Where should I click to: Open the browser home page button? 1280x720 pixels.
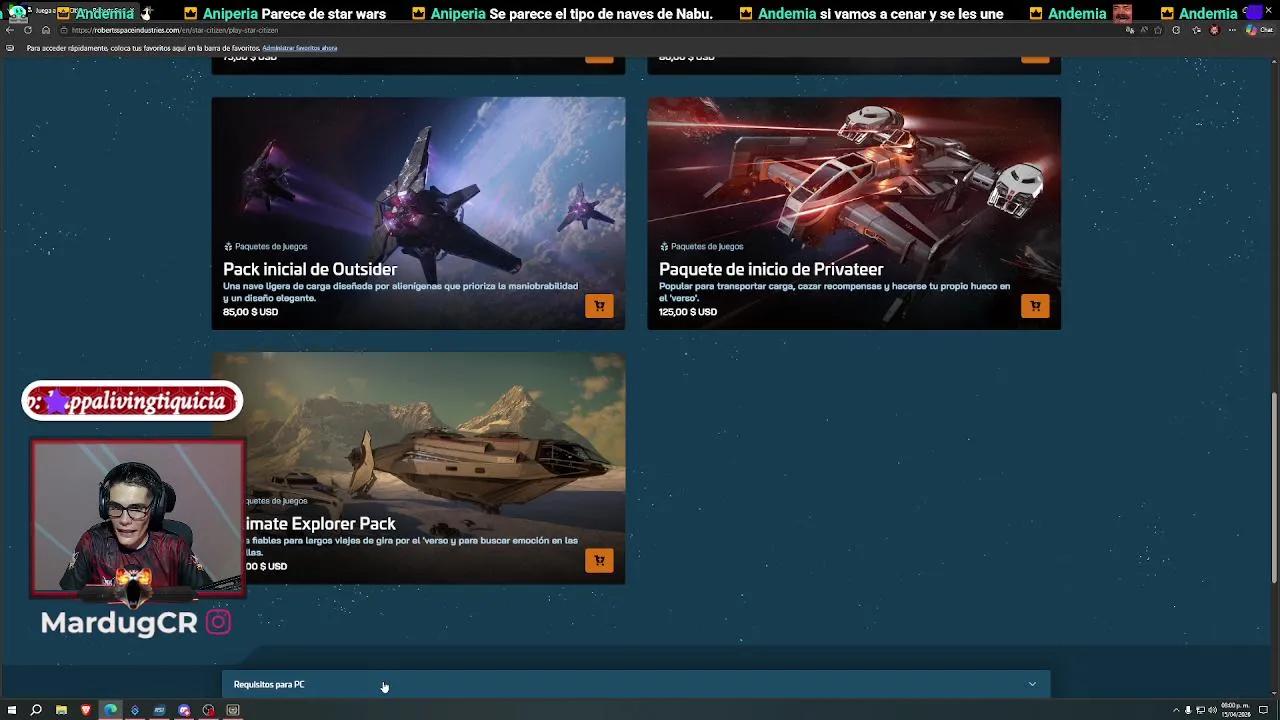tap(46, 30)
